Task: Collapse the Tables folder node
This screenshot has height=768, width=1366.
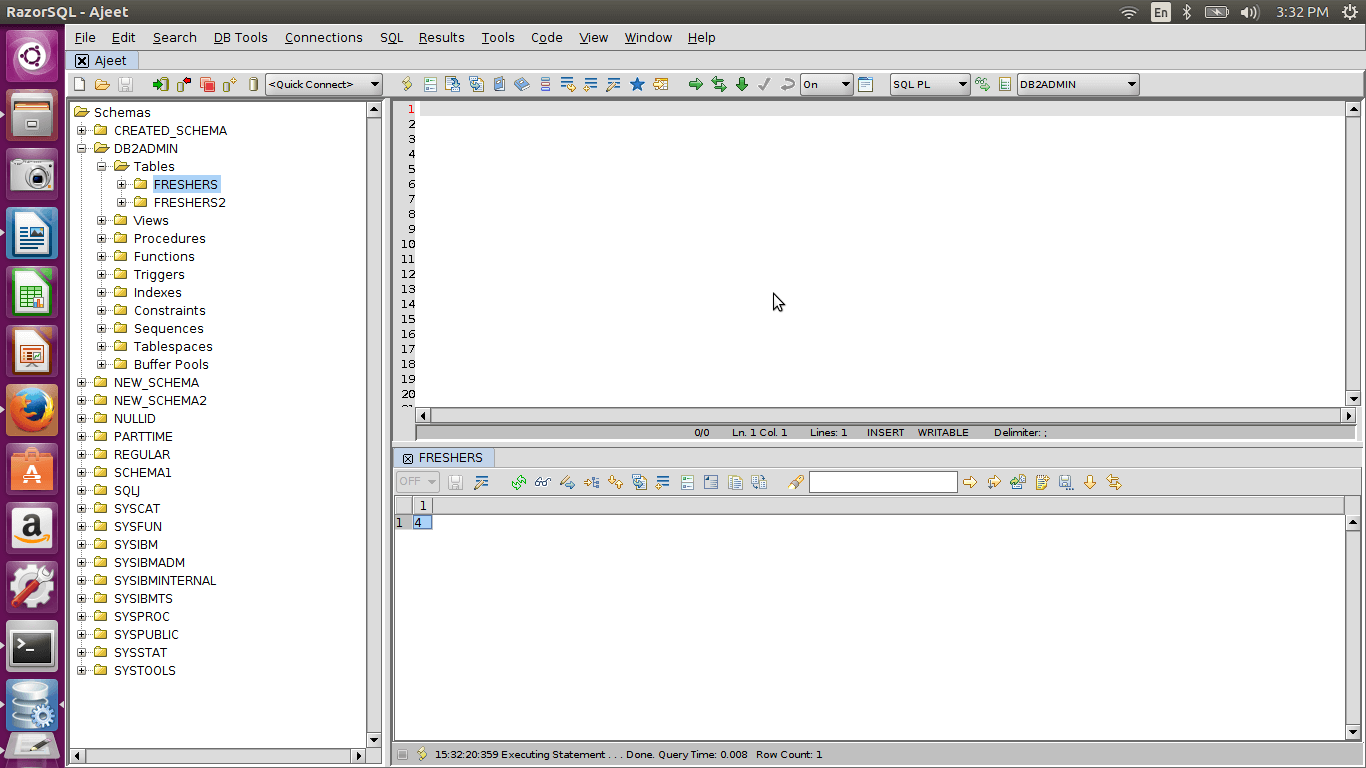Action: (102, 166)
